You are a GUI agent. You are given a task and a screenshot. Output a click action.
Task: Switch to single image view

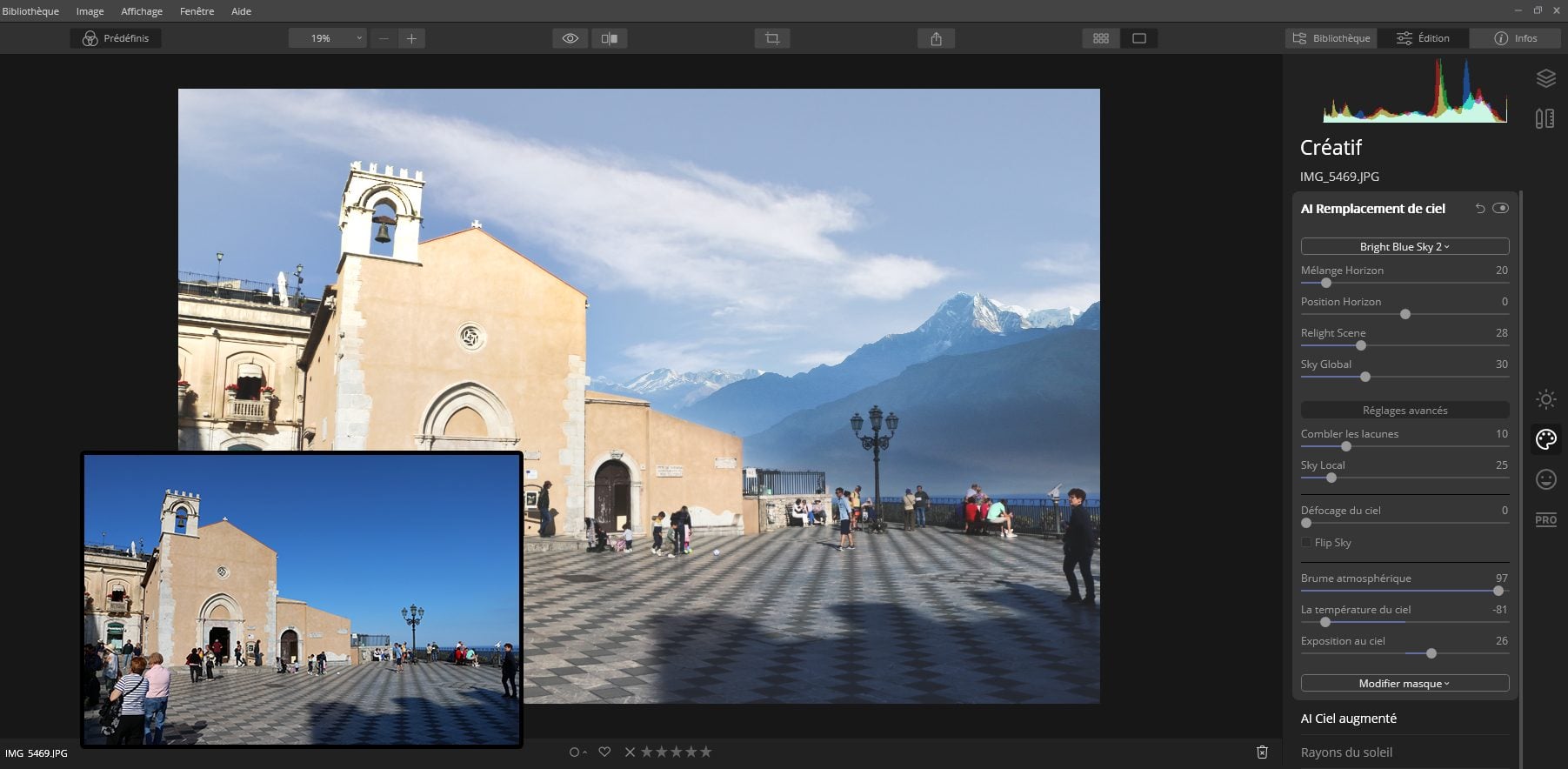1139,38
